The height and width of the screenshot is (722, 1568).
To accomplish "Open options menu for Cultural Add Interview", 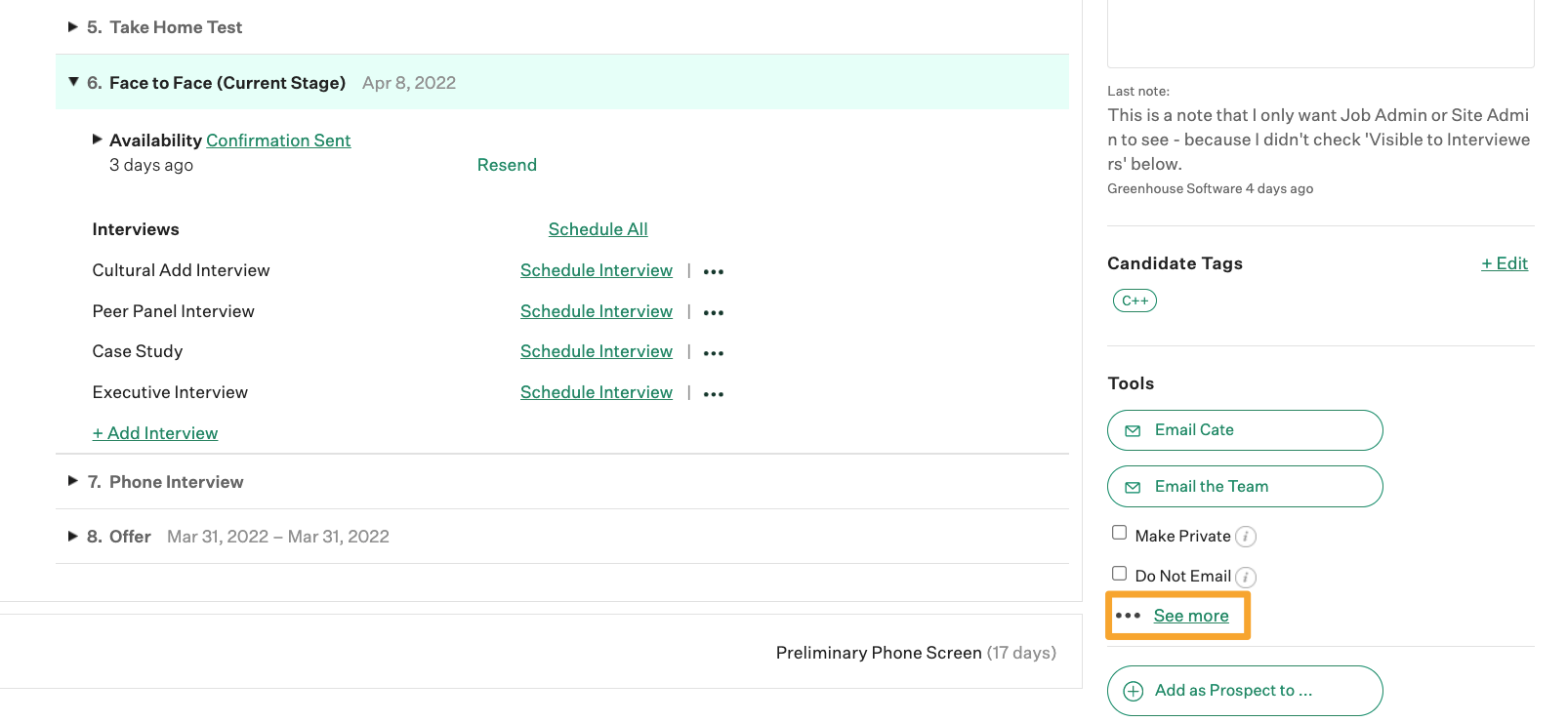I will [714, 272].
